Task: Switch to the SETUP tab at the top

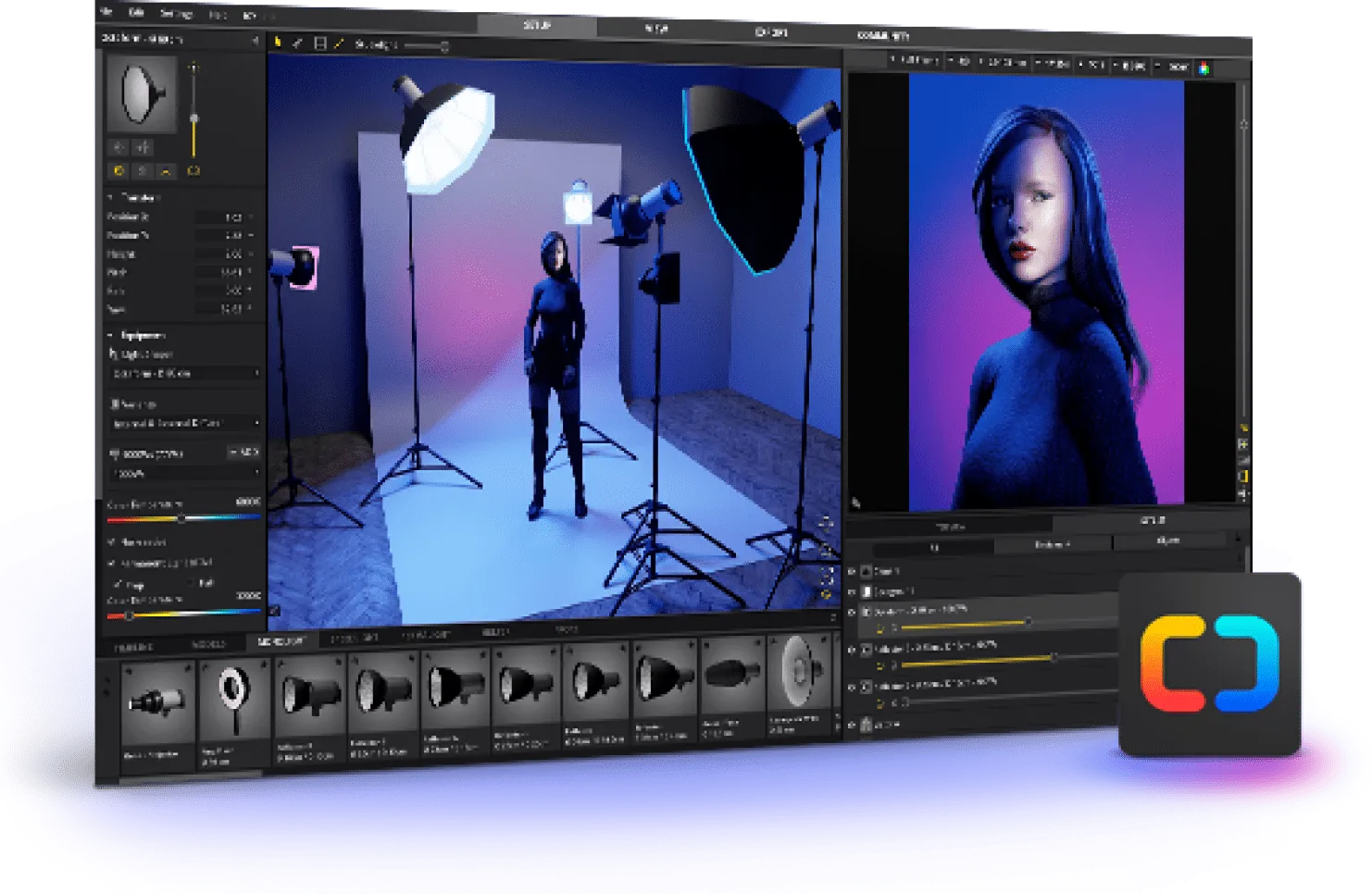Action: pyautogui.click(x=535, y=25)
